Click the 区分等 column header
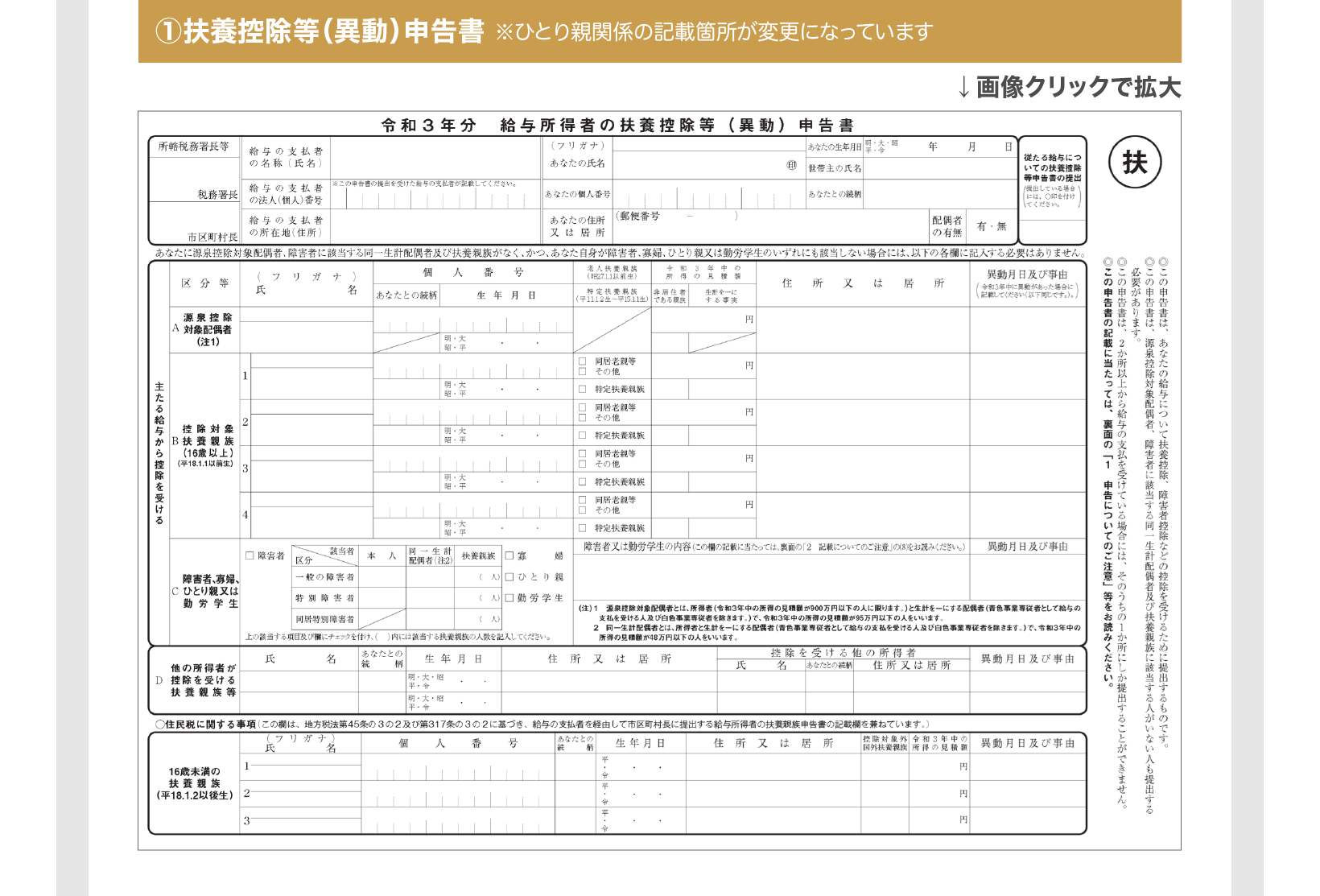Viewport: 1320px width, 896px height. [204, 283]
